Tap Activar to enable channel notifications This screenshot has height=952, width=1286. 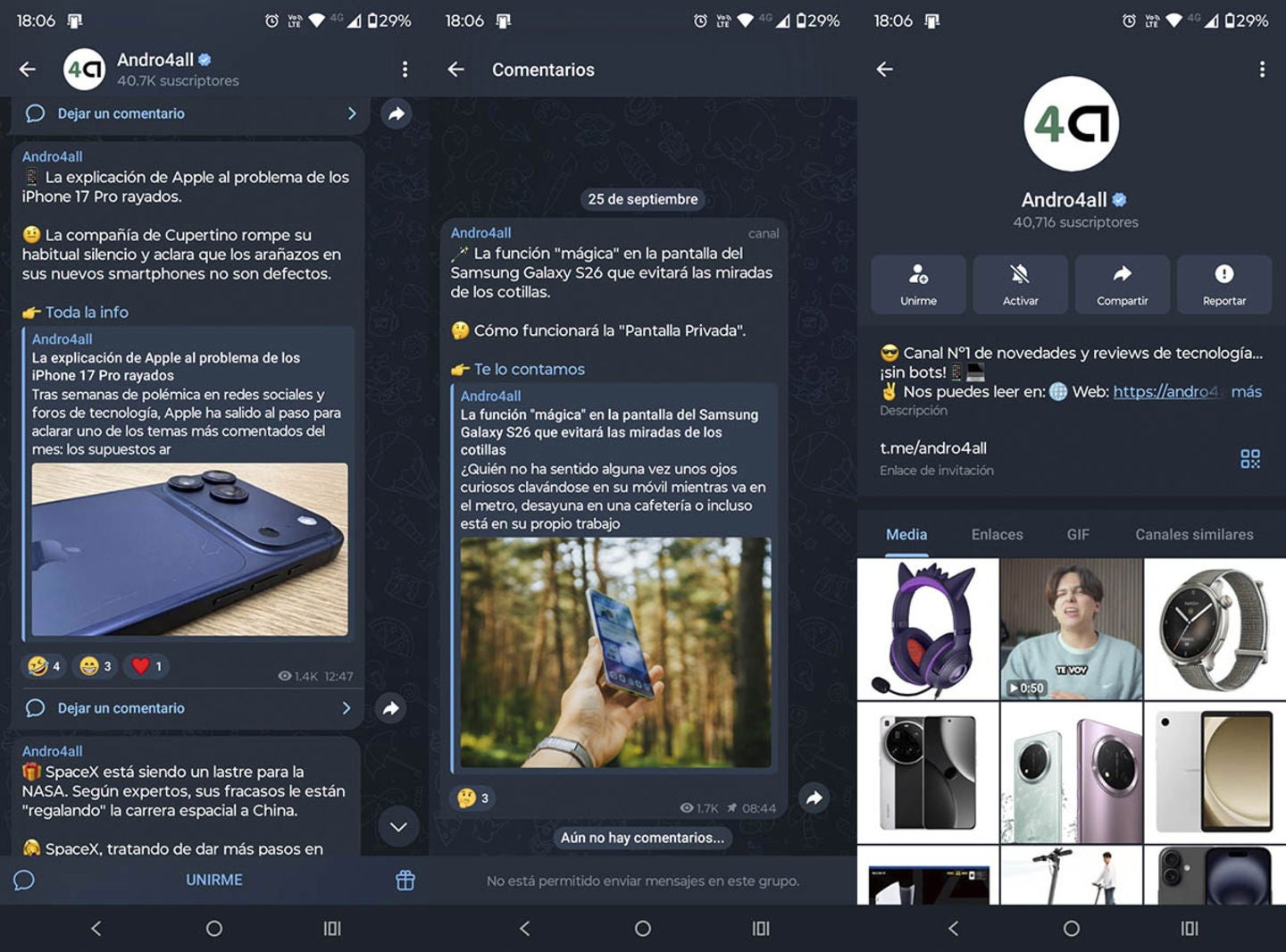(1020, 284)
